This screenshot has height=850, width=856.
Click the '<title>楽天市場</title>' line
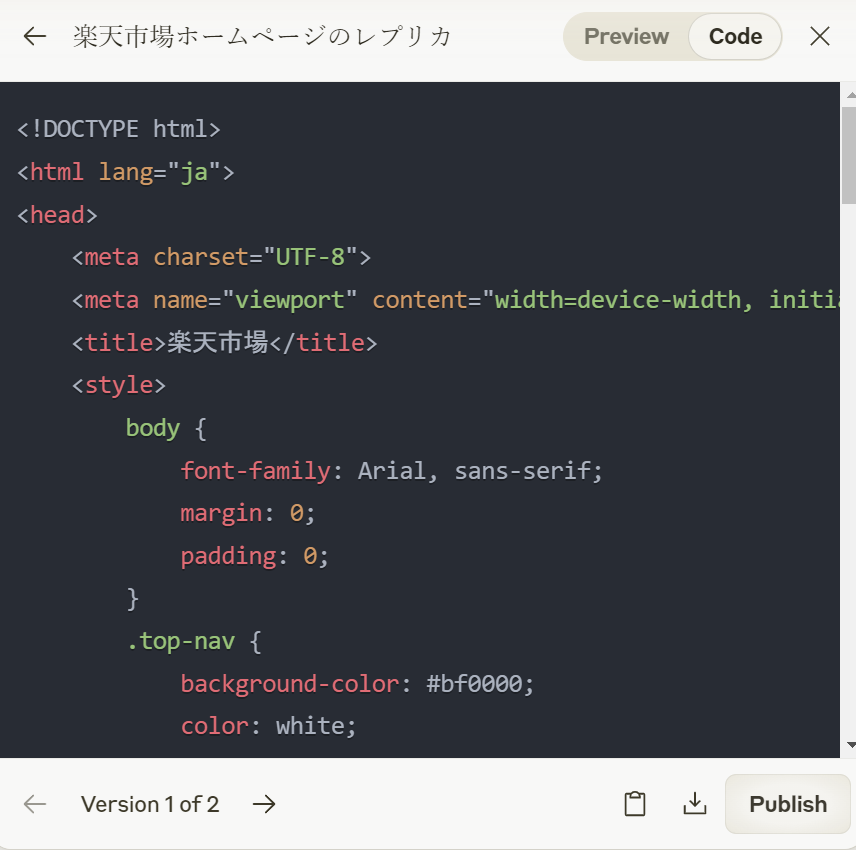[224, 343]
